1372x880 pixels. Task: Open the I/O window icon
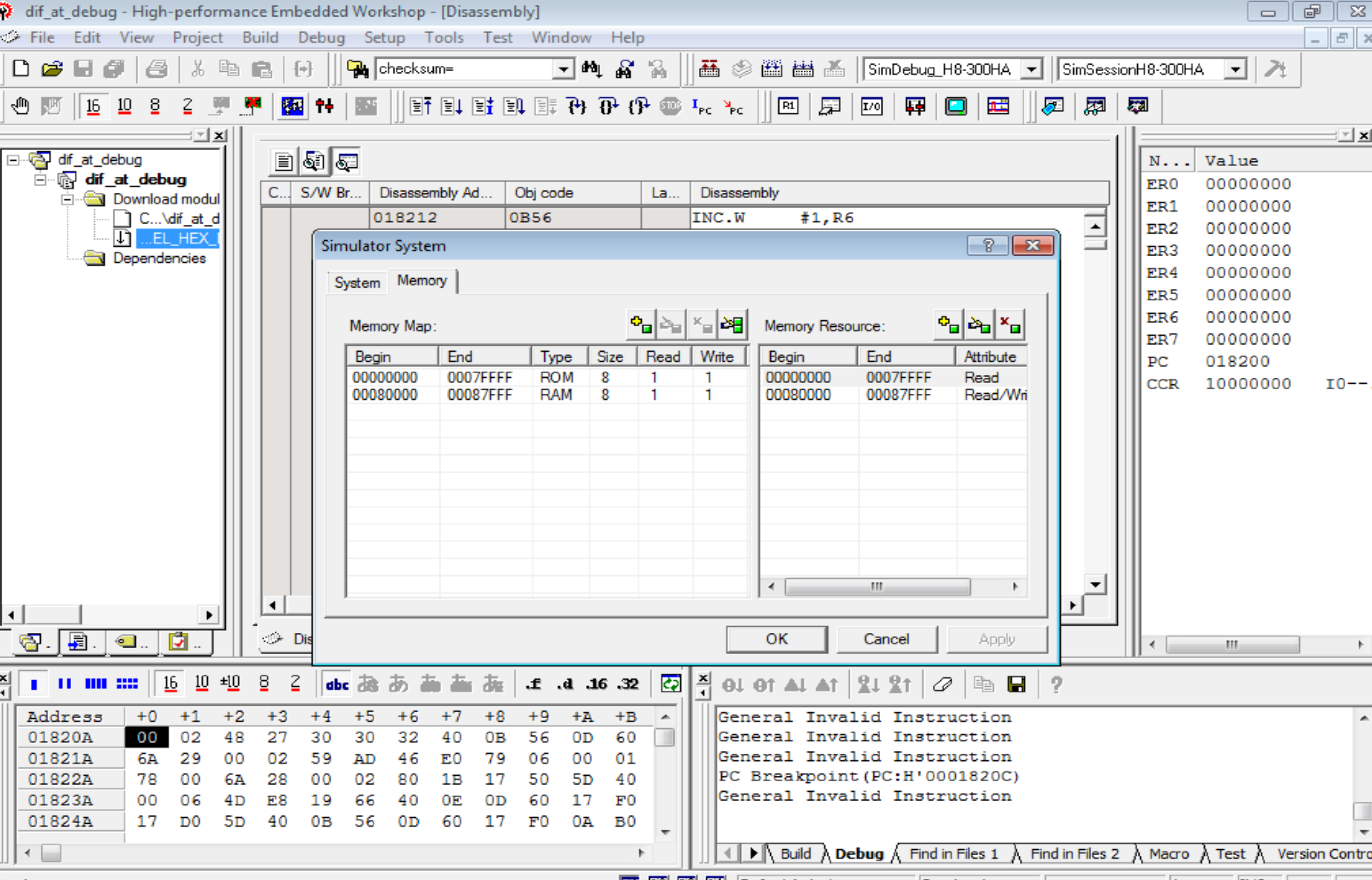871,106
